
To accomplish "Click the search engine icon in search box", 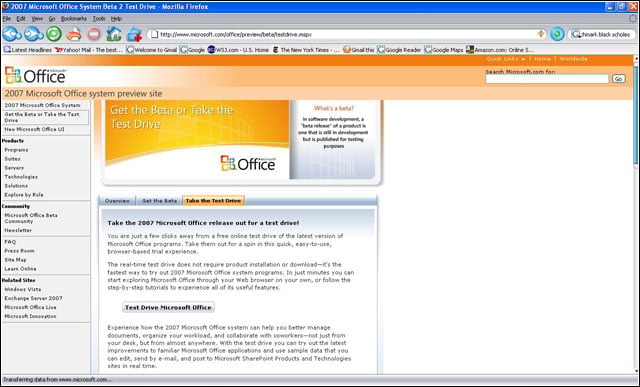I will [576, 35].
